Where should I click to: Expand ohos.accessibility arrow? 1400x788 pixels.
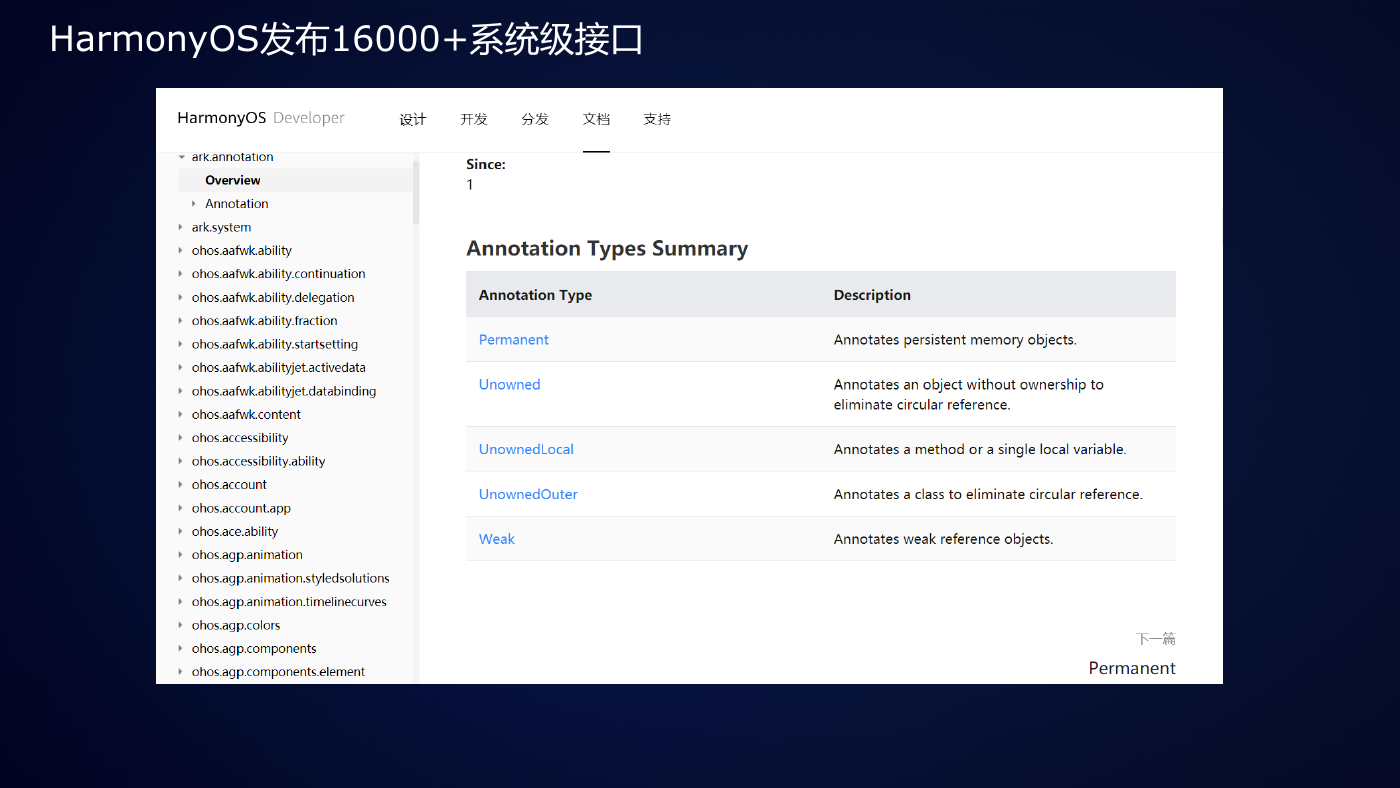point(181,438)
